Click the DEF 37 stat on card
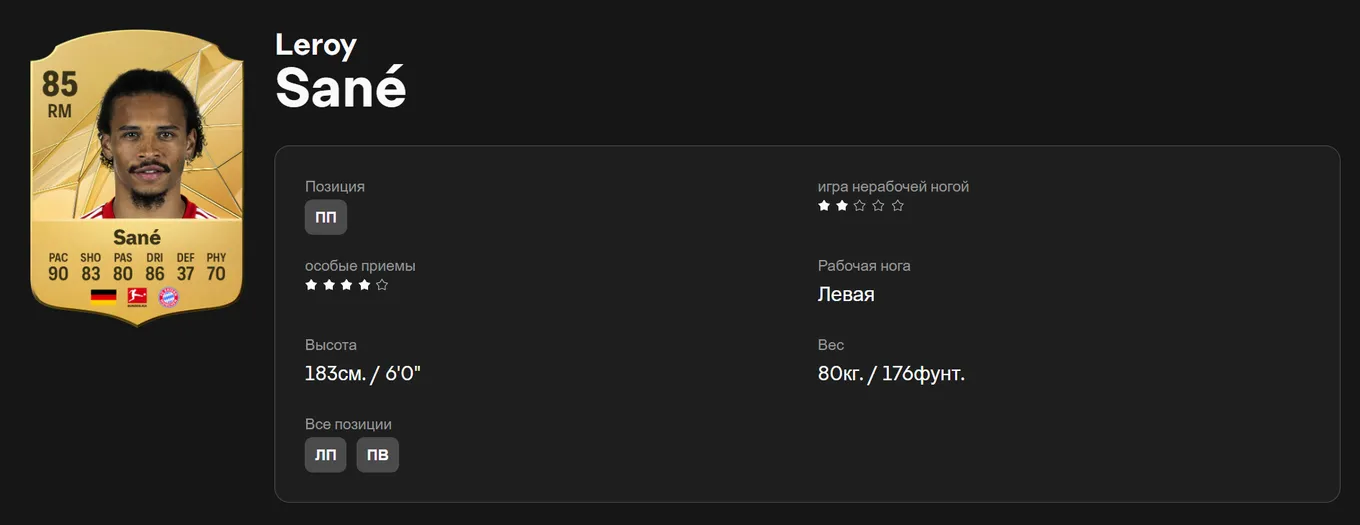1360x525 pixels. (x=185, y=266)
